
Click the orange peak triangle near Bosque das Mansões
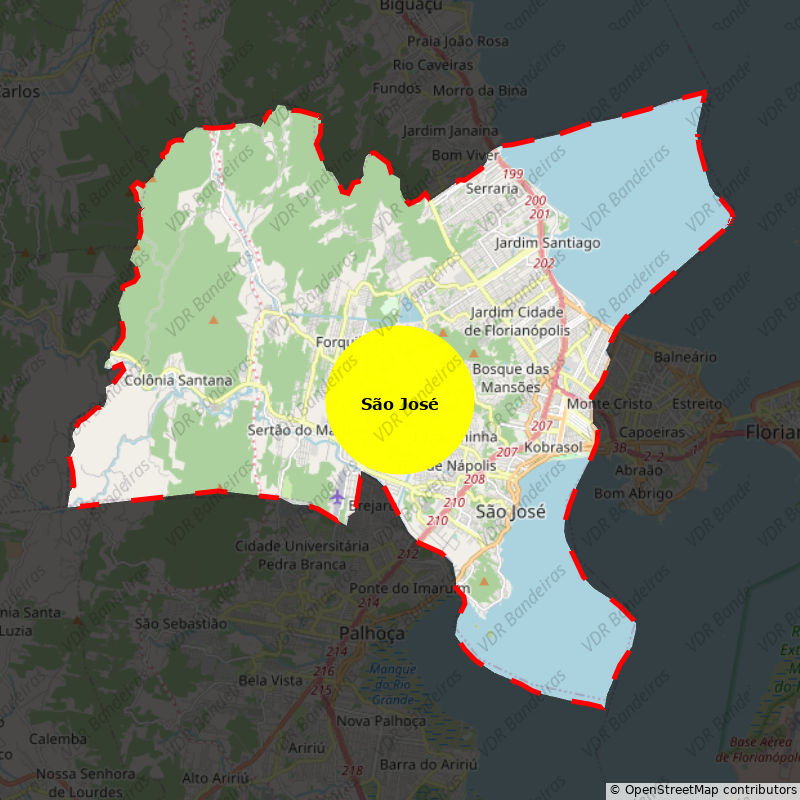(x=473, y=355)
